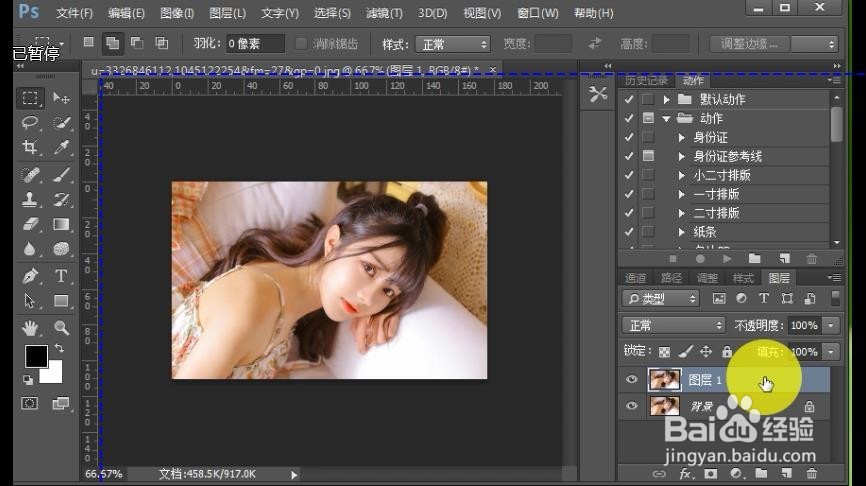Click the 调整边缘 button

tap(749, 44)
